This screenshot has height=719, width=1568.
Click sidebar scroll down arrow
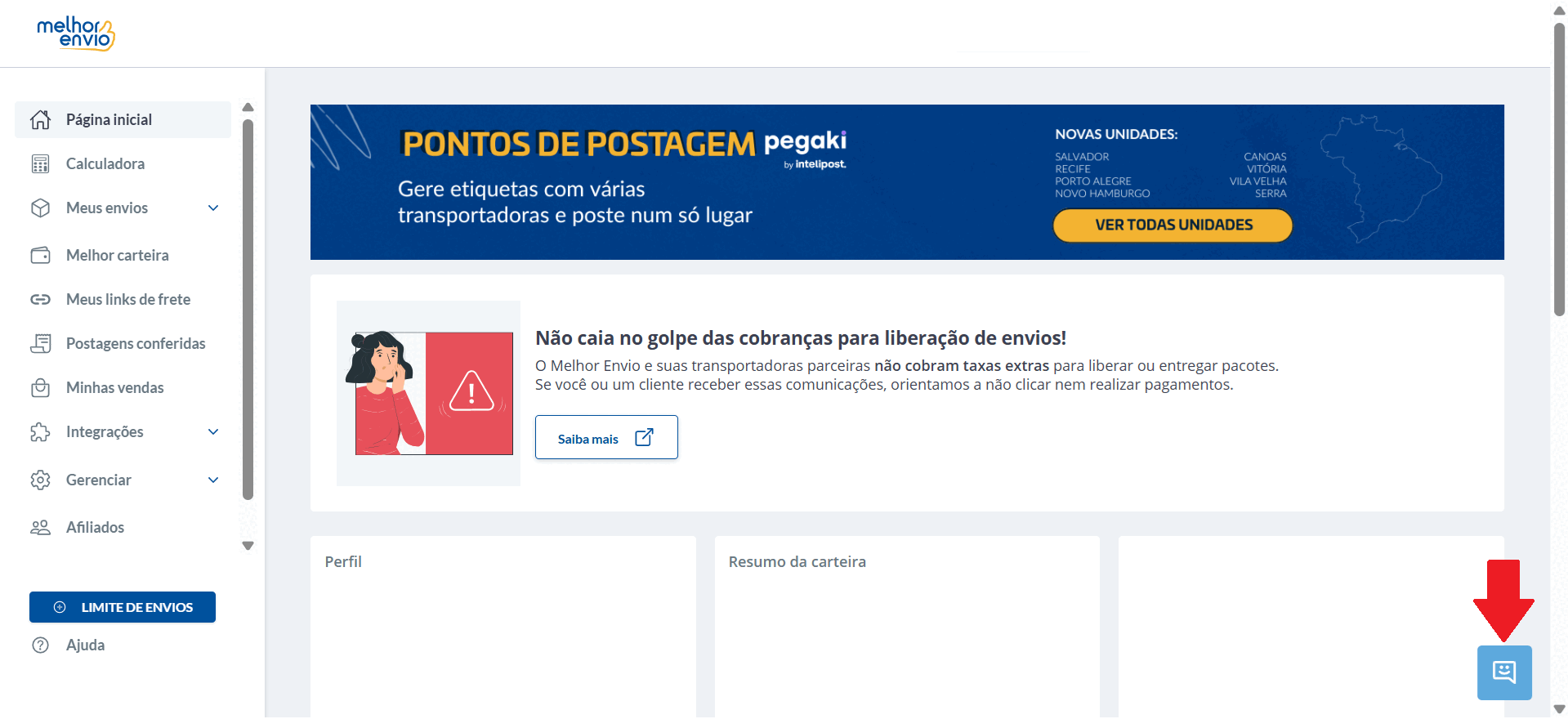tap(248, 546)
